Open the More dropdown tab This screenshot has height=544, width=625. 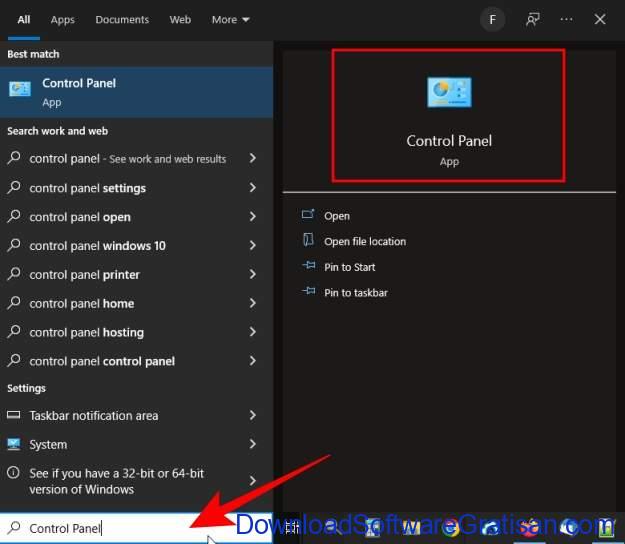[230, 20]
